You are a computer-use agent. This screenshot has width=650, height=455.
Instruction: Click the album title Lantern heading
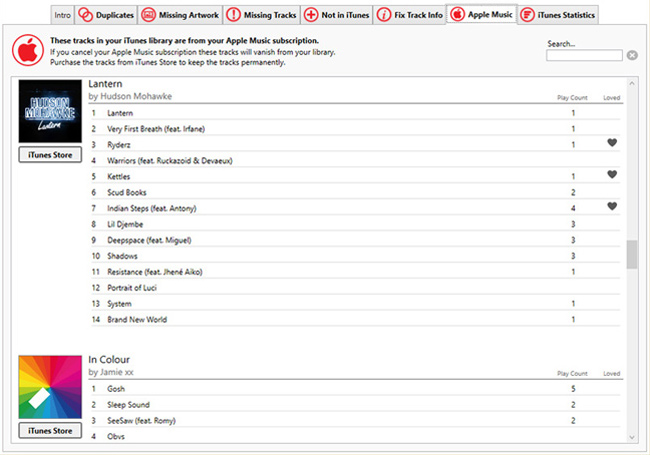[105, 84]
